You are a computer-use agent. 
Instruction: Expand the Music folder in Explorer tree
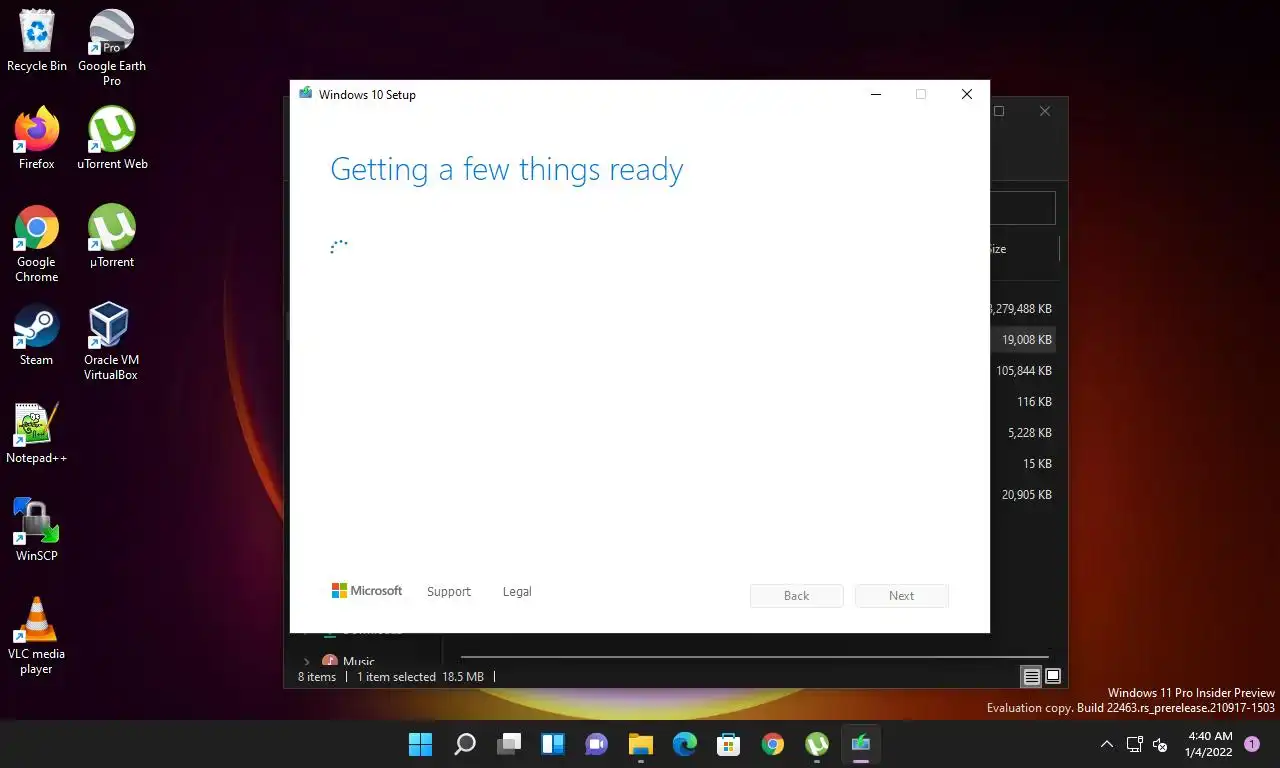pos(307,661)
